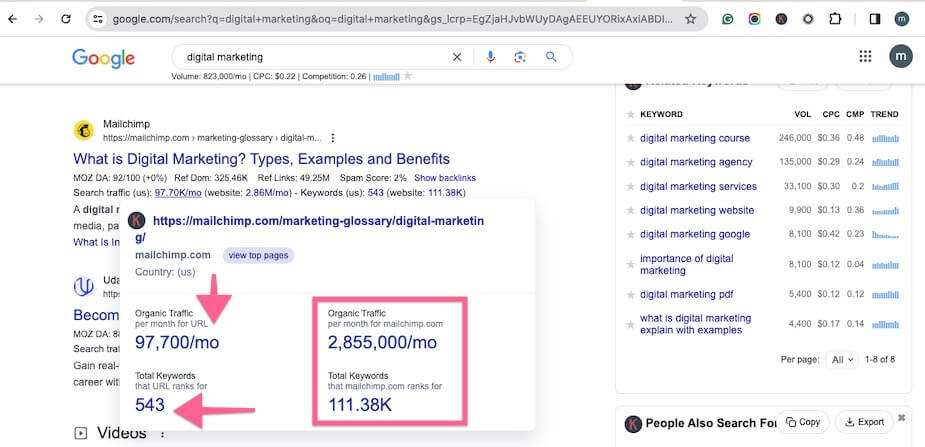Start voice search with microphone icon
The width and height of the screenshot is (925, 447).
[490, 57]
